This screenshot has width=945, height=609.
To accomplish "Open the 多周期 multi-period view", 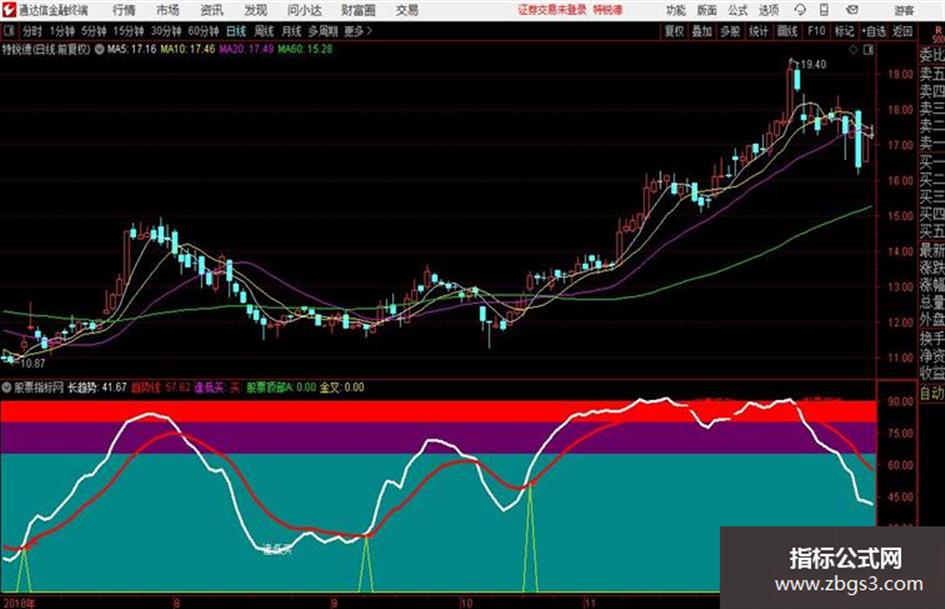I will tap(324, 31).
